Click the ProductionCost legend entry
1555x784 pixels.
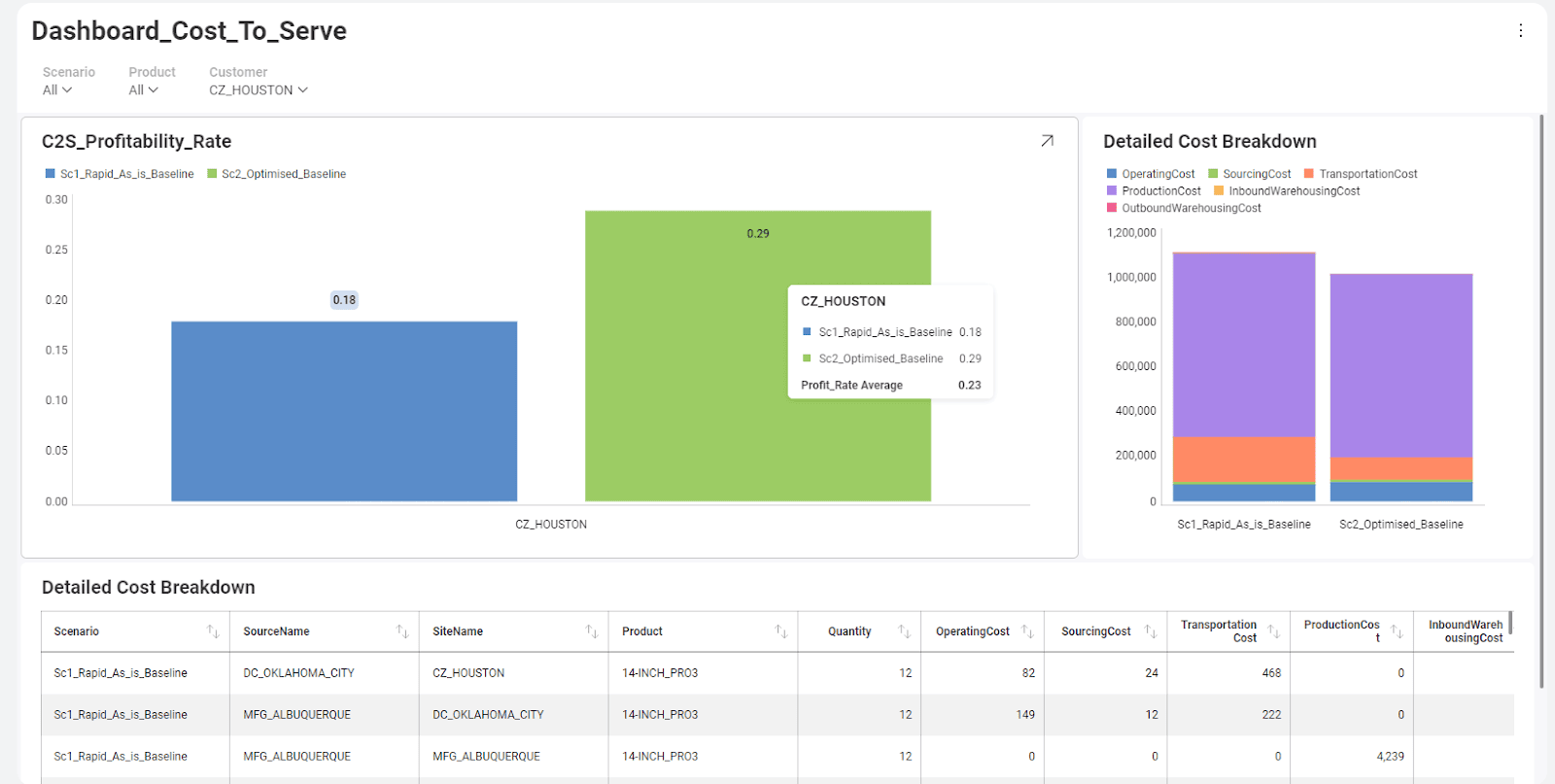coord(1155,191)
